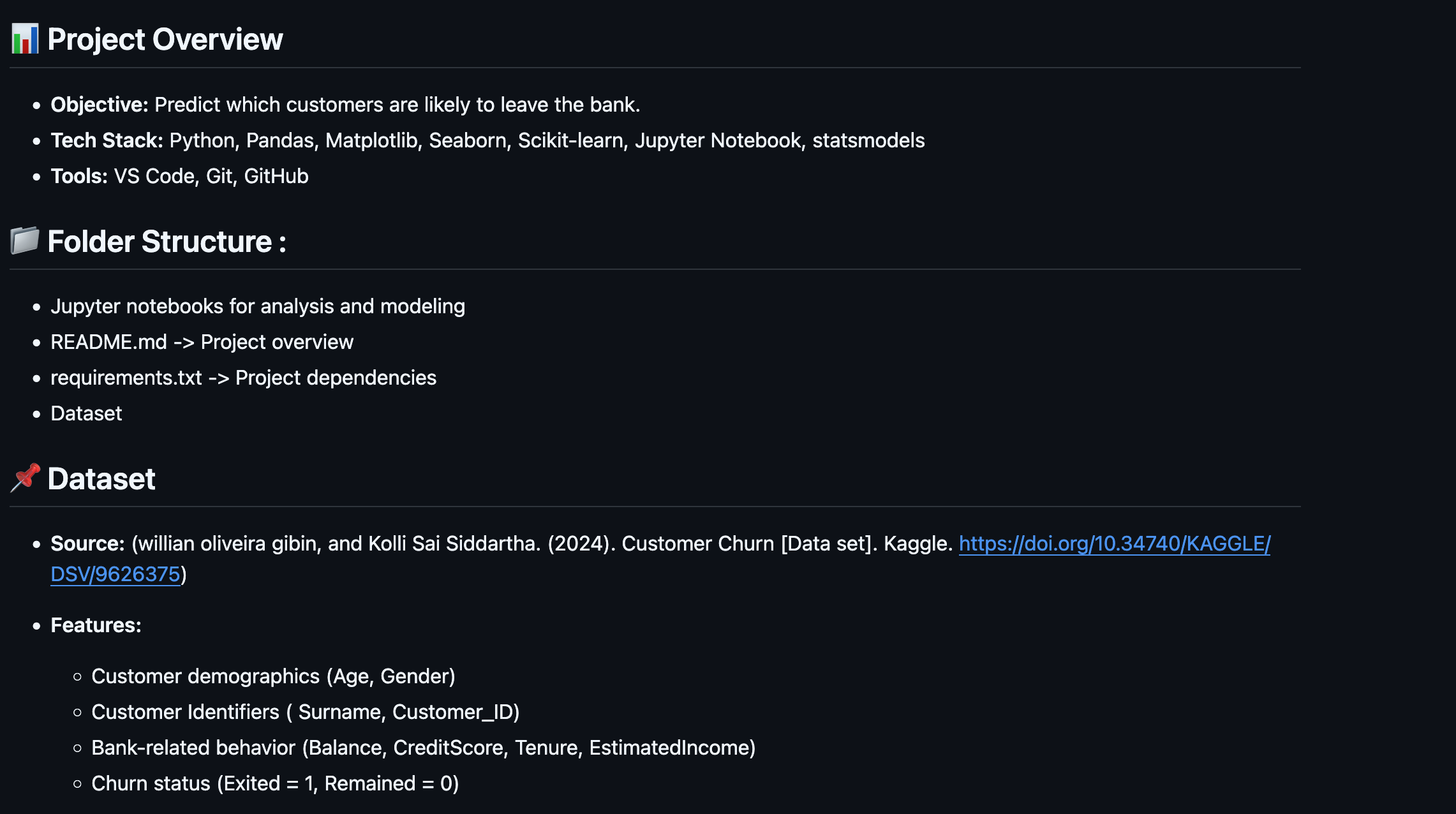
Task: Click the folder emoji beside Folder Structure
Action: [x=26, y=241]
